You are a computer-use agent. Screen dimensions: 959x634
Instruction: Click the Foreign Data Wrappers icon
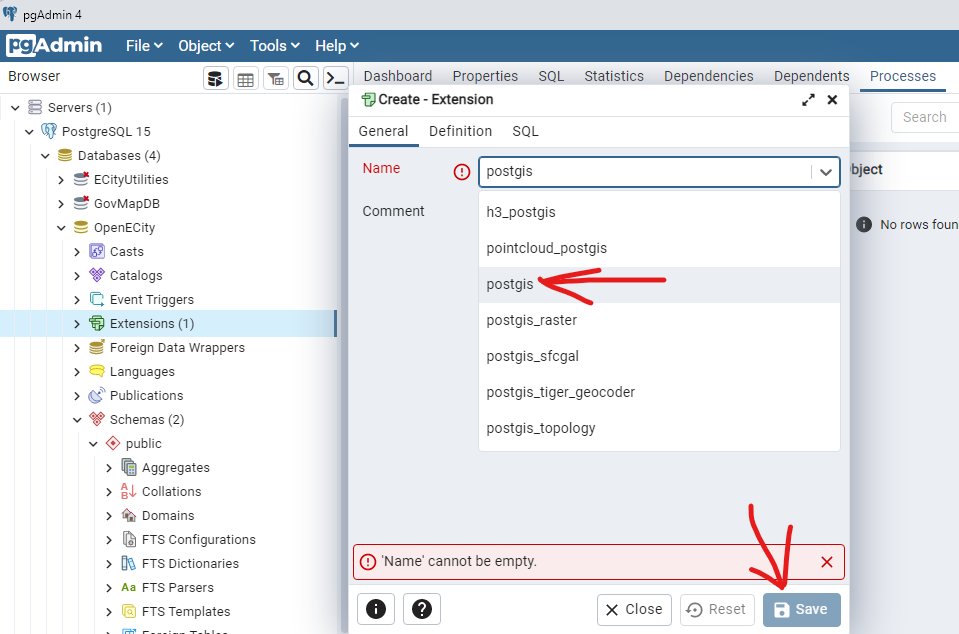pos(97,347)
